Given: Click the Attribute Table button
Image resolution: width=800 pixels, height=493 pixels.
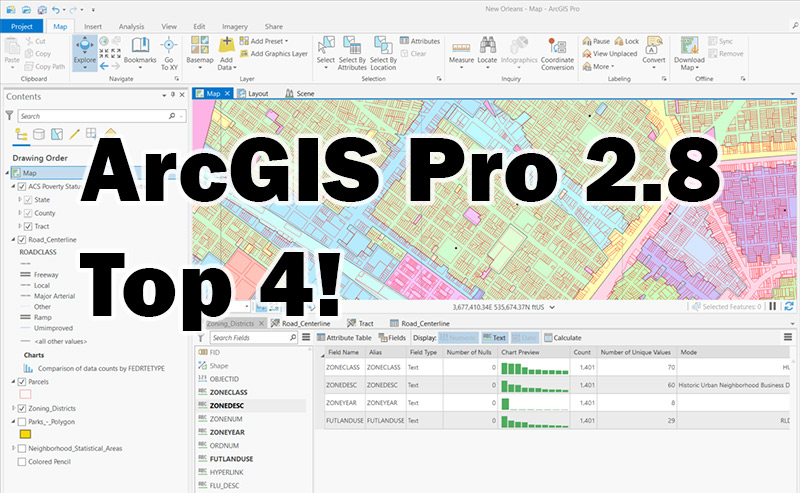Looking at the screenshot, I should 344,338.
